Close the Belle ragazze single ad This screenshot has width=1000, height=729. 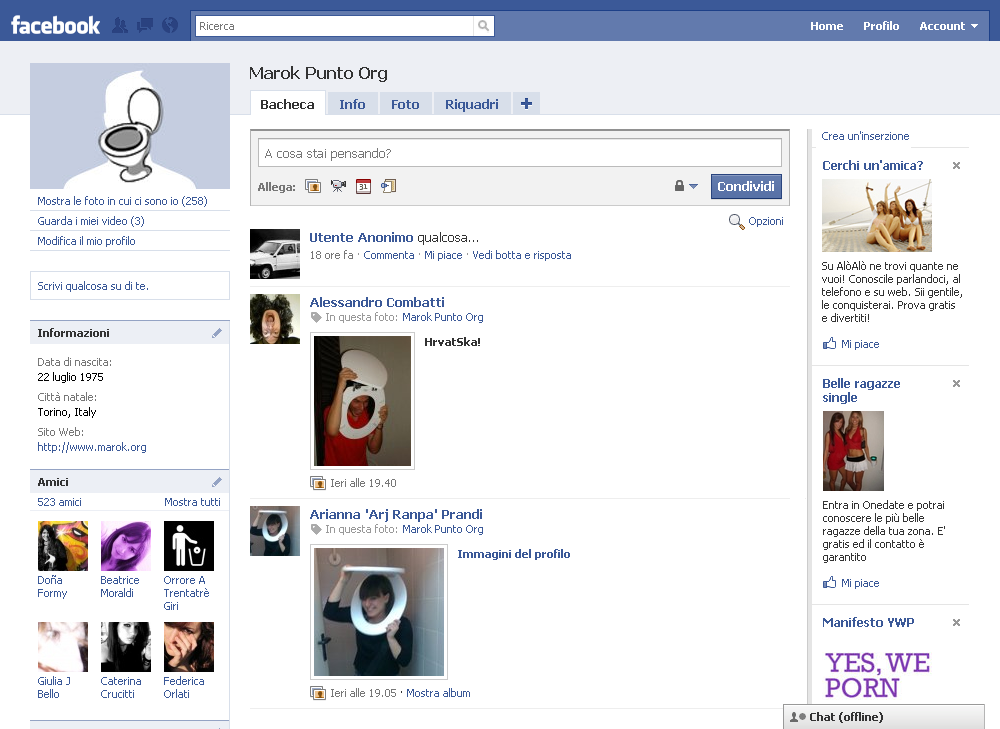(x=956, y=384)
